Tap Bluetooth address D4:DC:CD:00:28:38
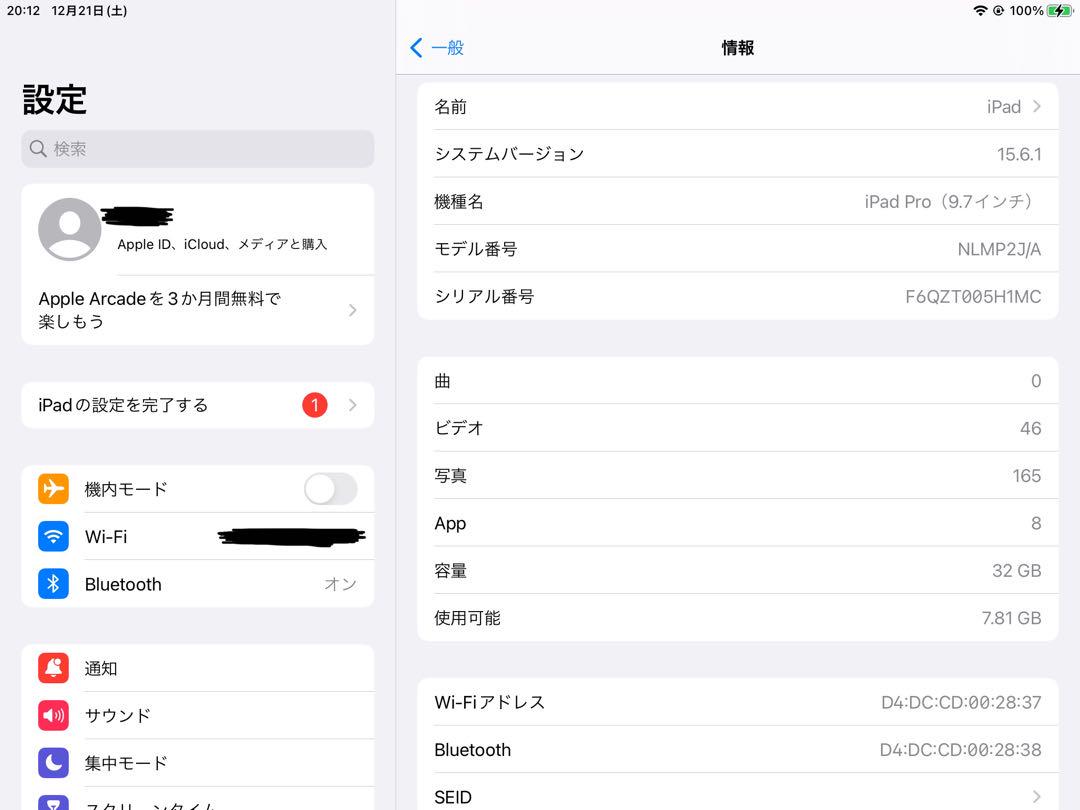 tap(961, 749)
